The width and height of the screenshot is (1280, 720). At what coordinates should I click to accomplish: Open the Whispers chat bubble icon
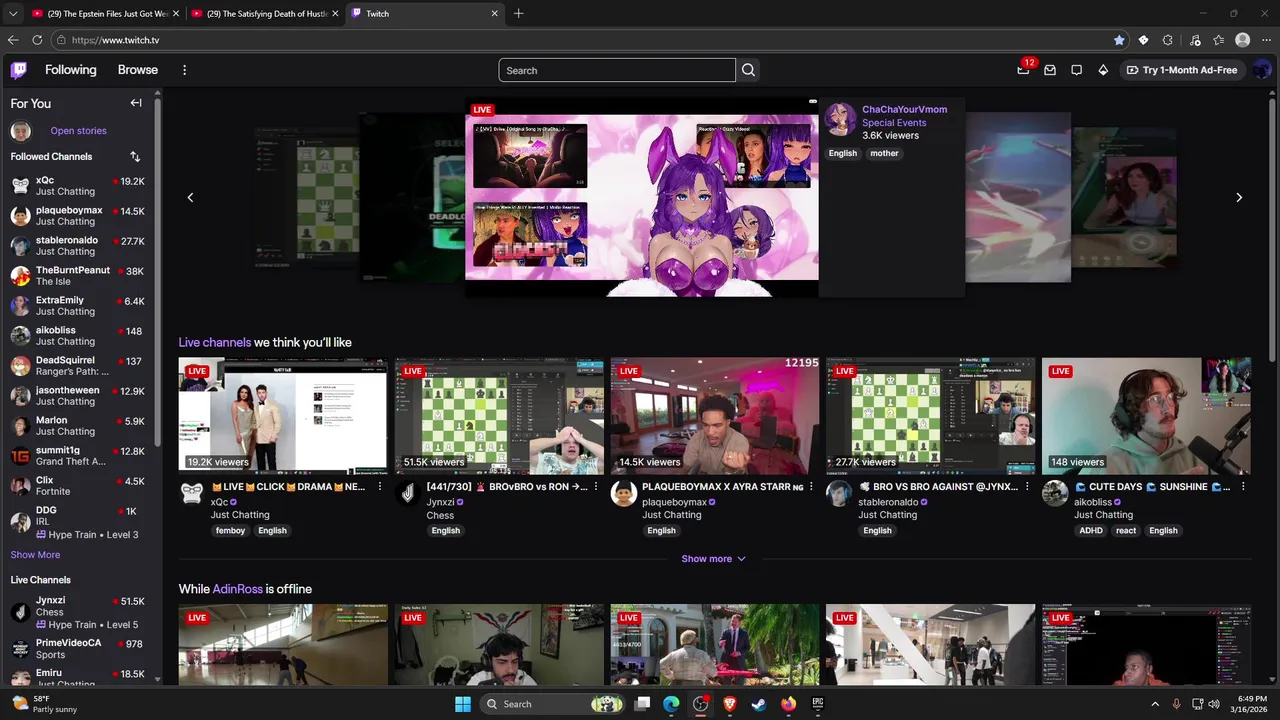coord(1076,70)
